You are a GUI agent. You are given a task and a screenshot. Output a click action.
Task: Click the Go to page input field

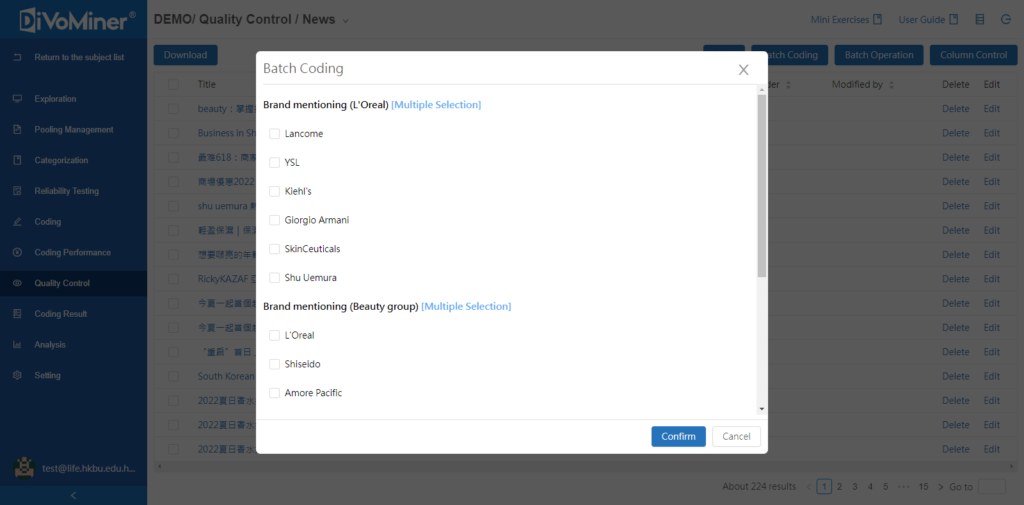[992, 487]
